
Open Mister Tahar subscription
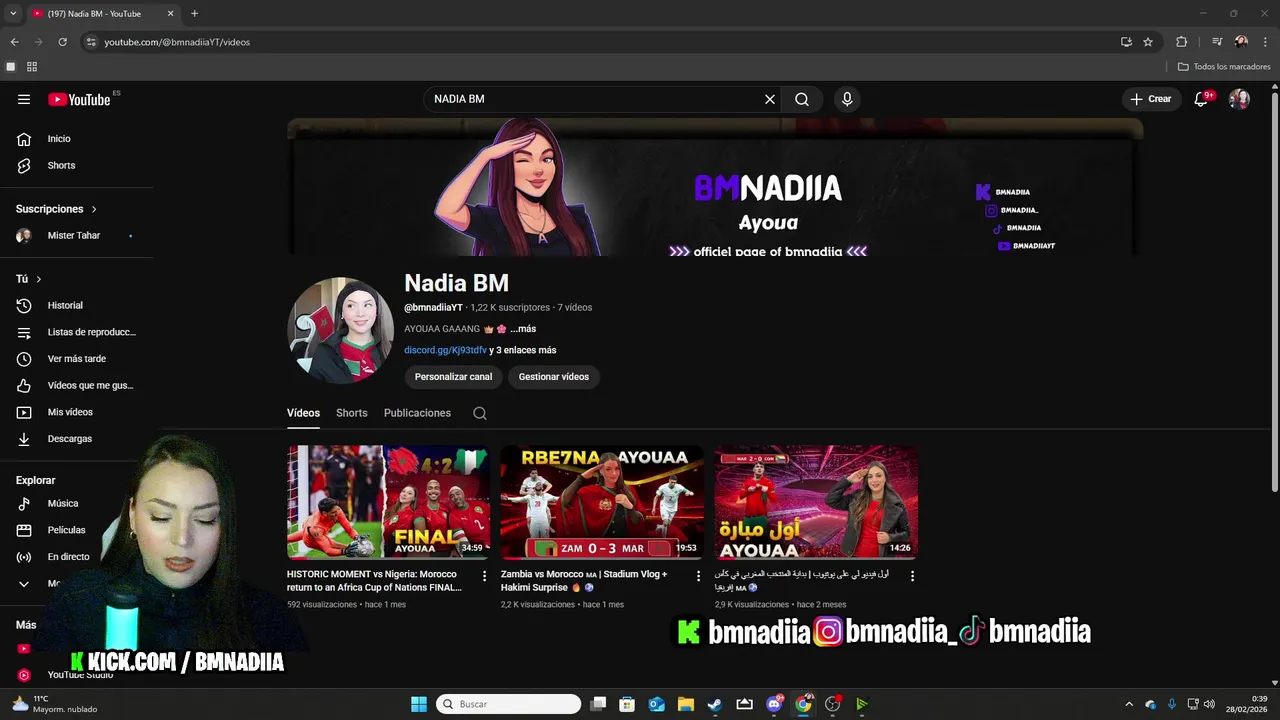click(x=76, y=236)
